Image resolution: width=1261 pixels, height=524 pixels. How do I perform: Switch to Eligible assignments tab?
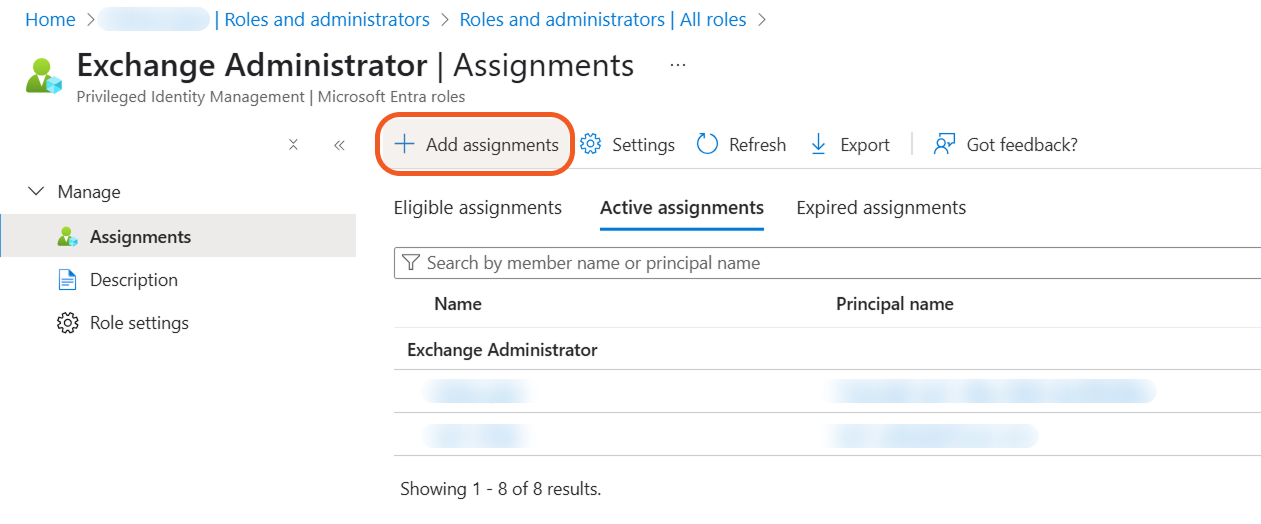point(477,208)
